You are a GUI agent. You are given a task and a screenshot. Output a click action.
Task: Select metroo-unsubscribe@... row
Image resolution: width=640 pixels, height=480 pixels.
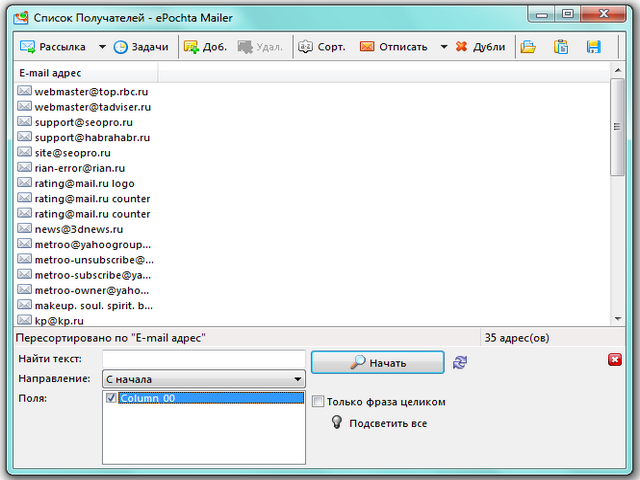coord(94,260)
